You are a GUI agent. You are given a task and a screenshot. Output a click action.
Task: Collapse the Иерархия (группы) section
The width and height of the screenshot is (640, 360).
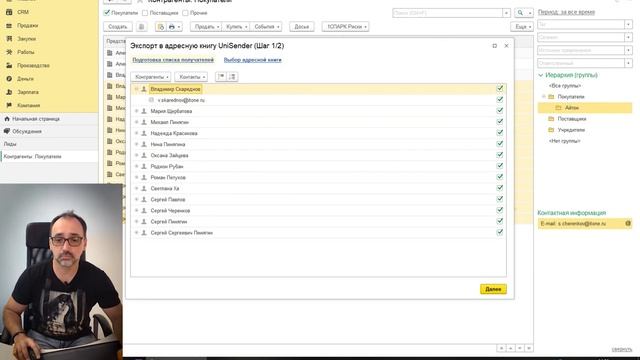click(x=540, y=75)
